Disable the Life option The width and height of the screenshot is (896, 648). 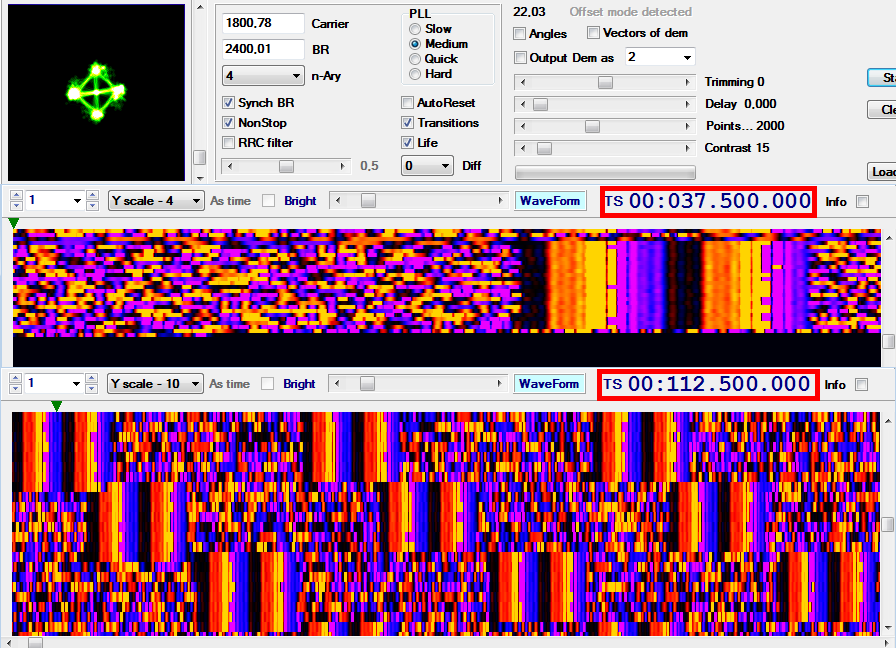click(x=407, y=143)
